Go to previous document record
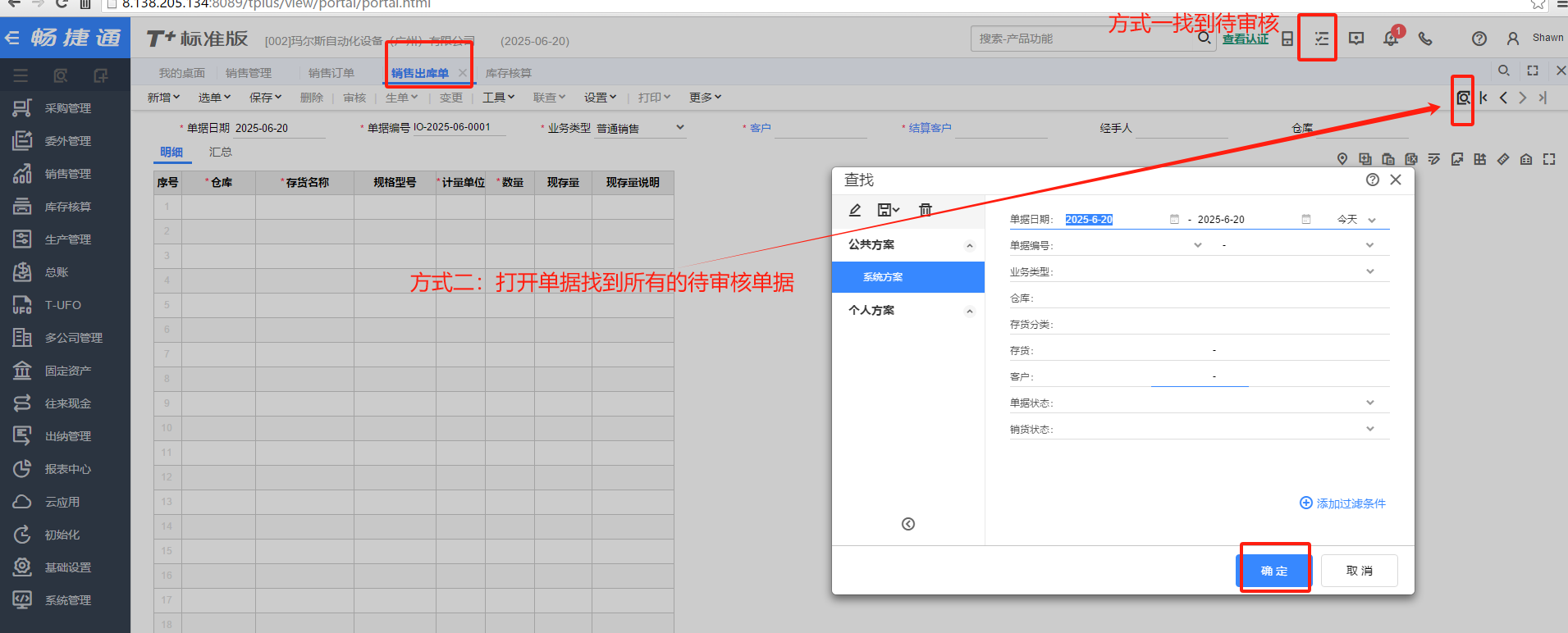1568x633 pixels. (x=1503, y=98)
